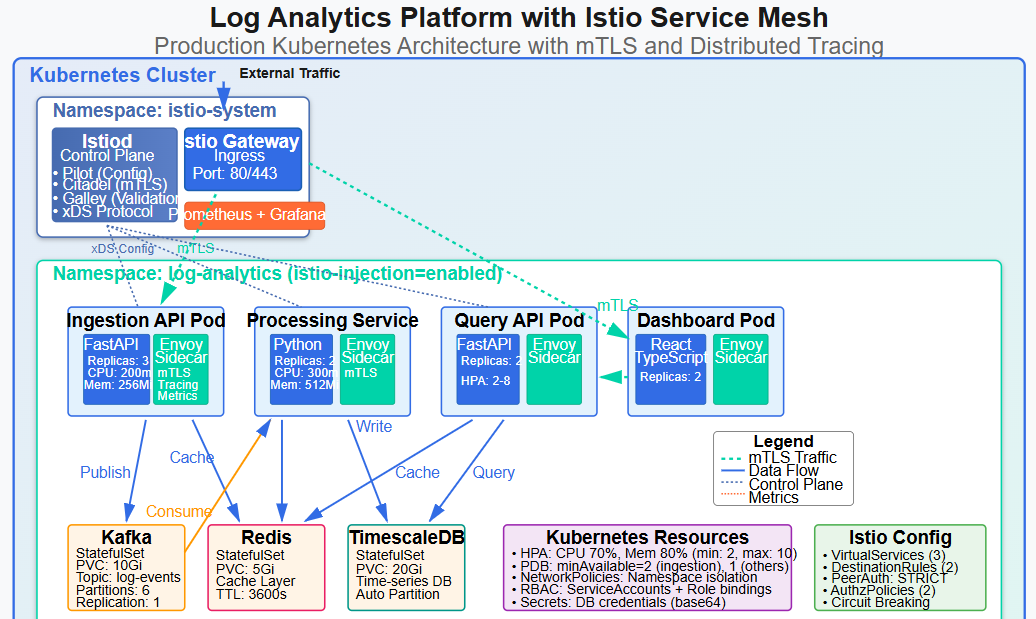This screenshot has width=1036, height=619.
Task: Click the Redis box title
Action: (x=266, y=537)
